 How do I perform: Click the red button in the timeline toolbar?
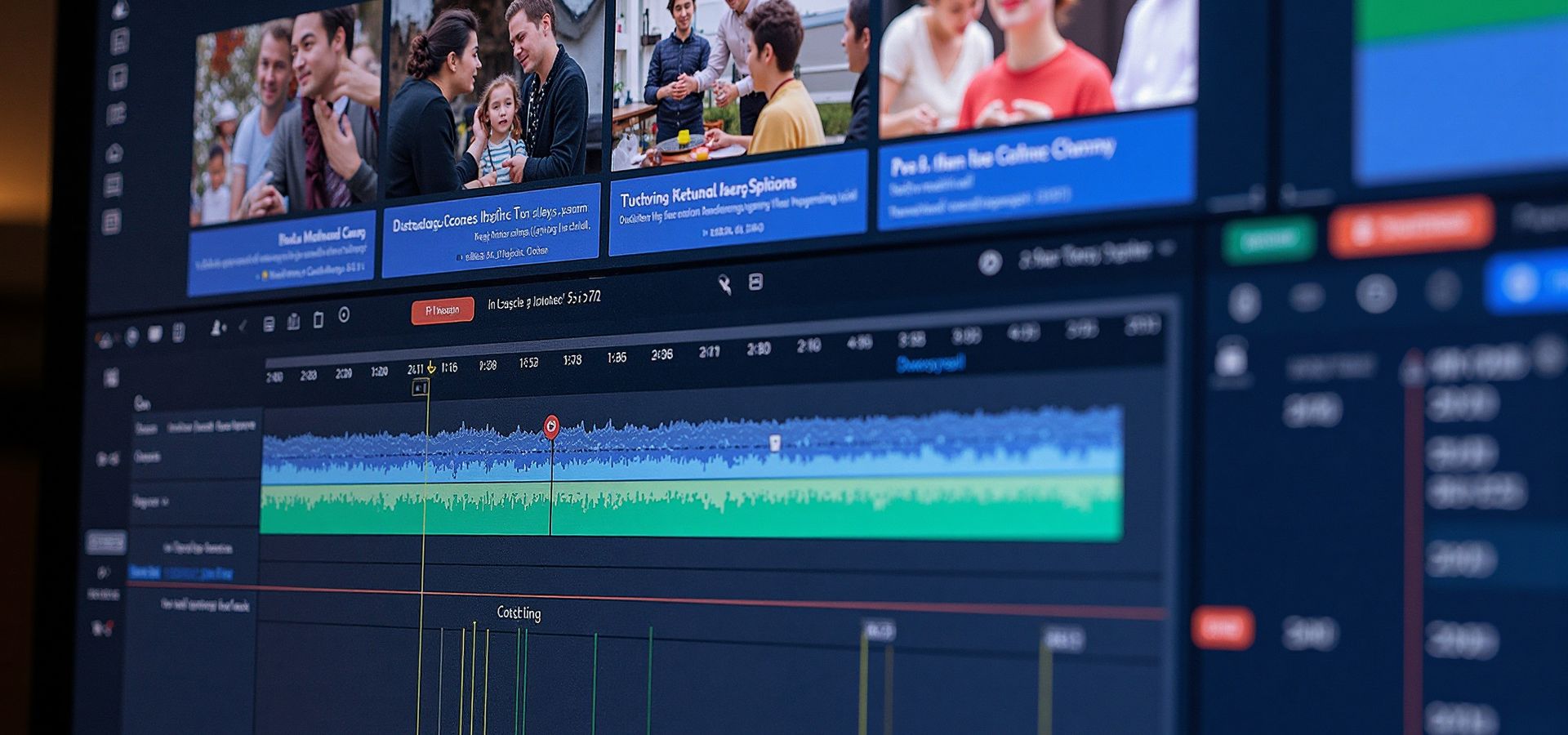(x=442, y=310)
